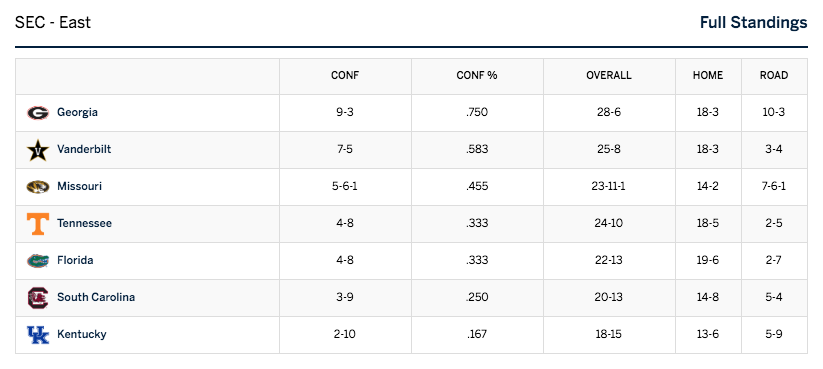This screenshot has height=369, width=823.
Task: Open the Georgia team page link
Action: click(77, 112)
